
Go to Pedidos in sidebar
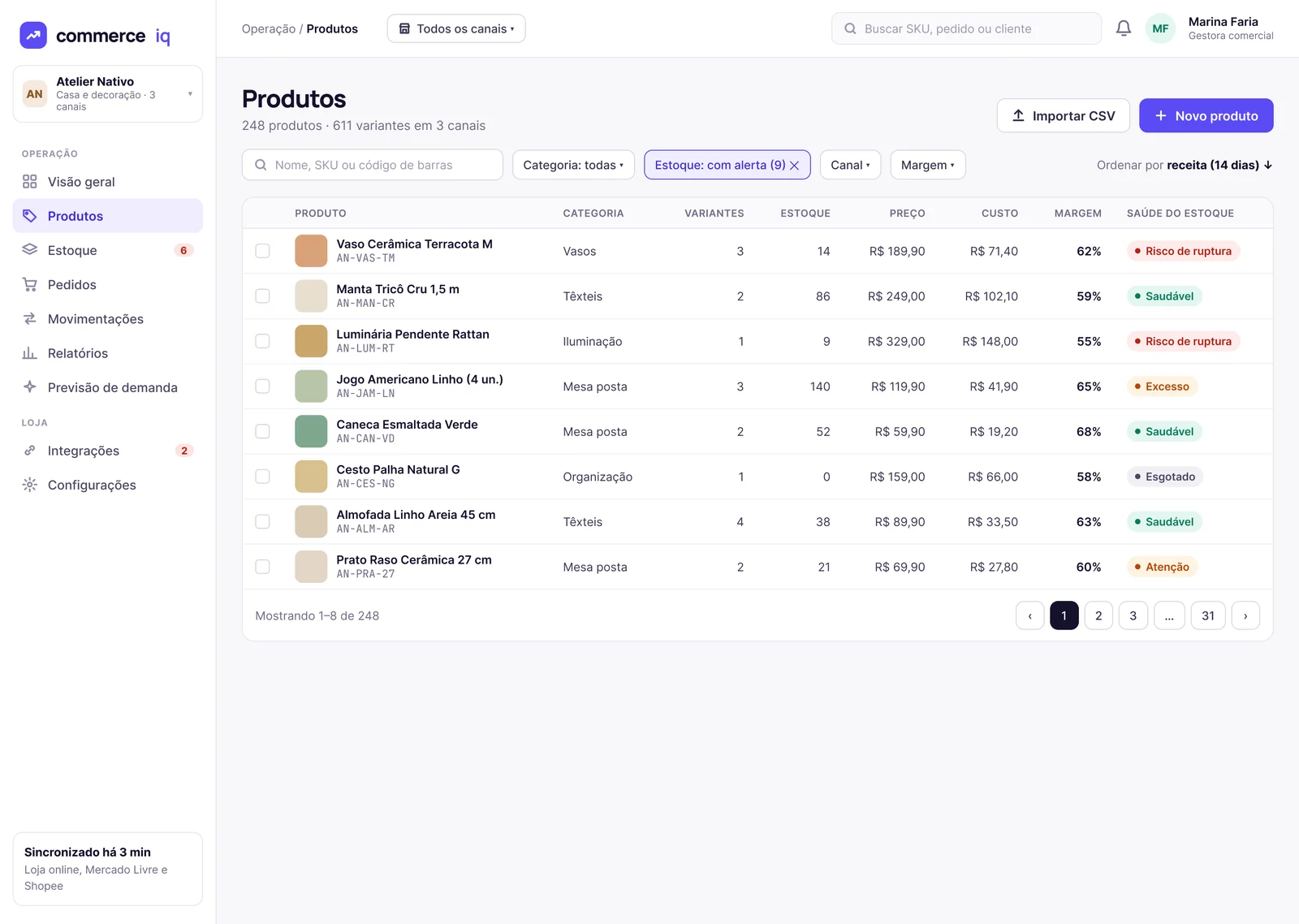[x=108, y=284]
